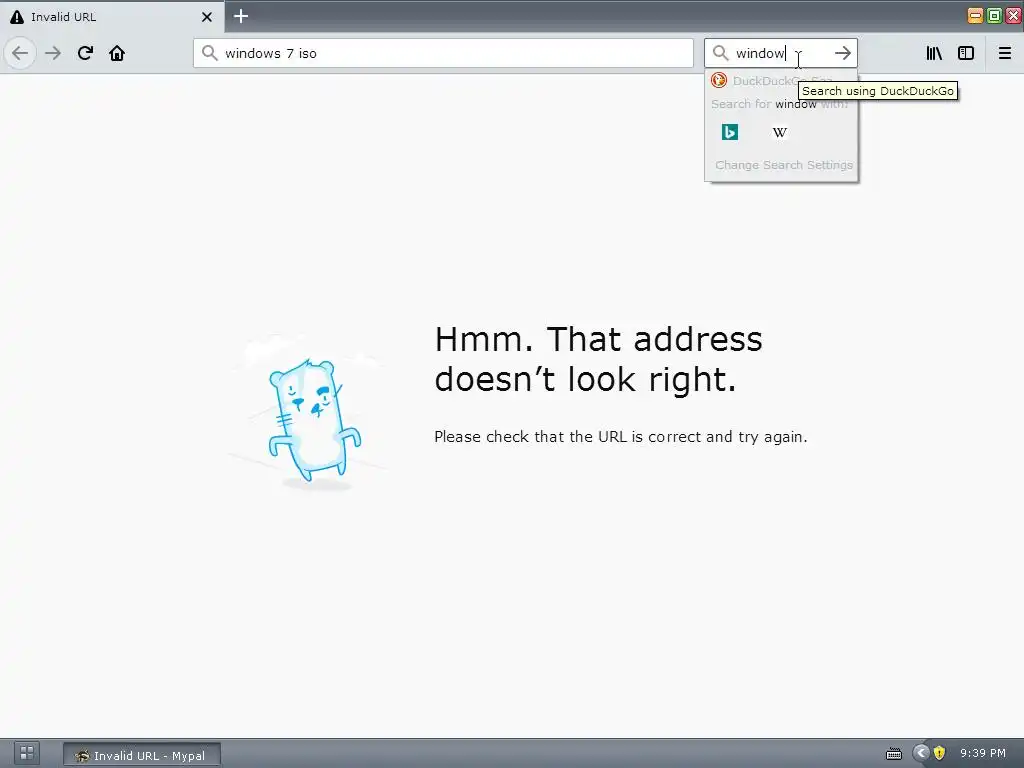Open the hamburger application menu
Viewport: 1024px width, 768px height.
click(1004, 53)
